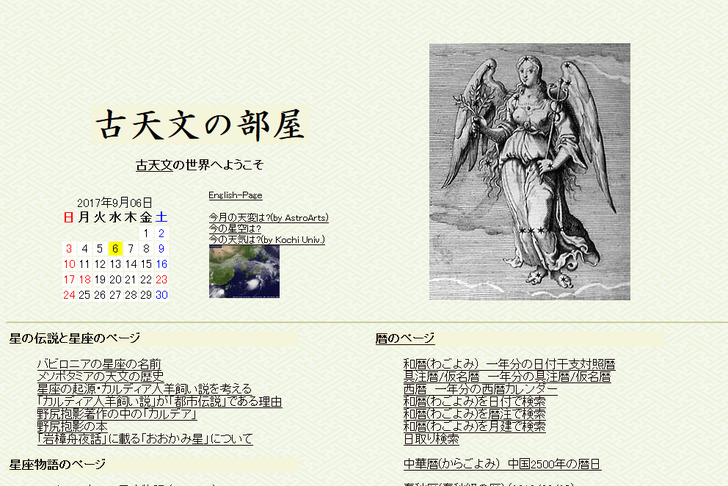Screen dimensions: 728x486
Task: Click date 23 in the calendar
Action: click(161, 280)
